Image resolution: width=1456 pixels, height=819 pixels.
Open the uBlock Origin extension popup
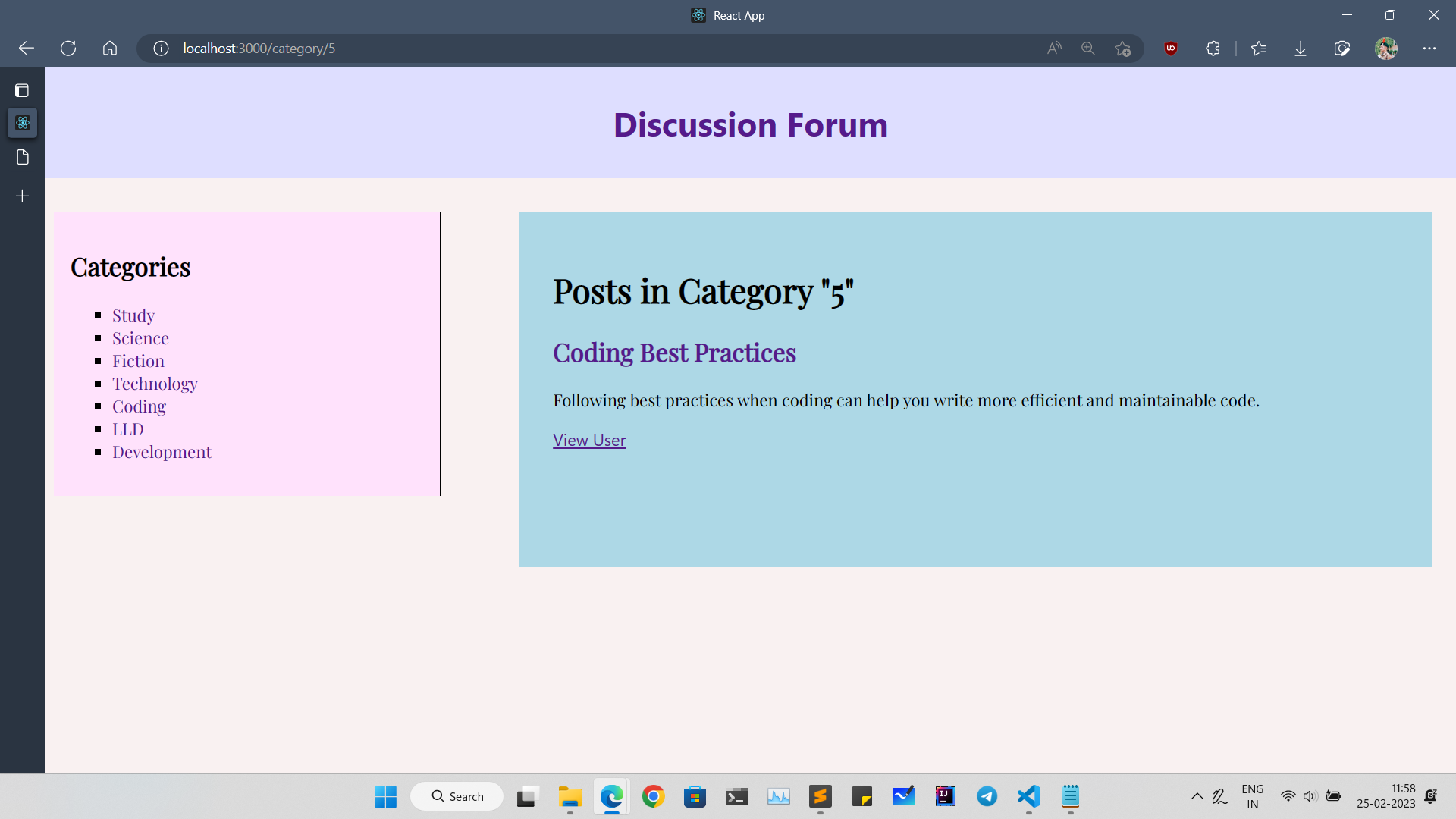pos(1170,49)
